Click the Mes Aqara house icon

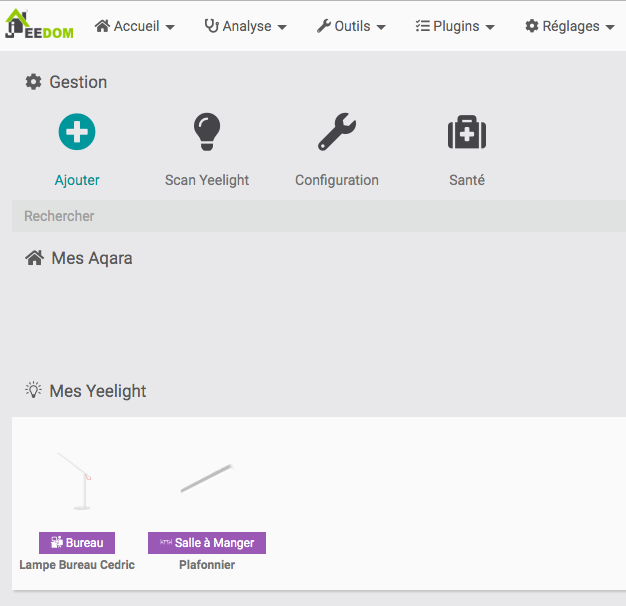click(35, 257)
